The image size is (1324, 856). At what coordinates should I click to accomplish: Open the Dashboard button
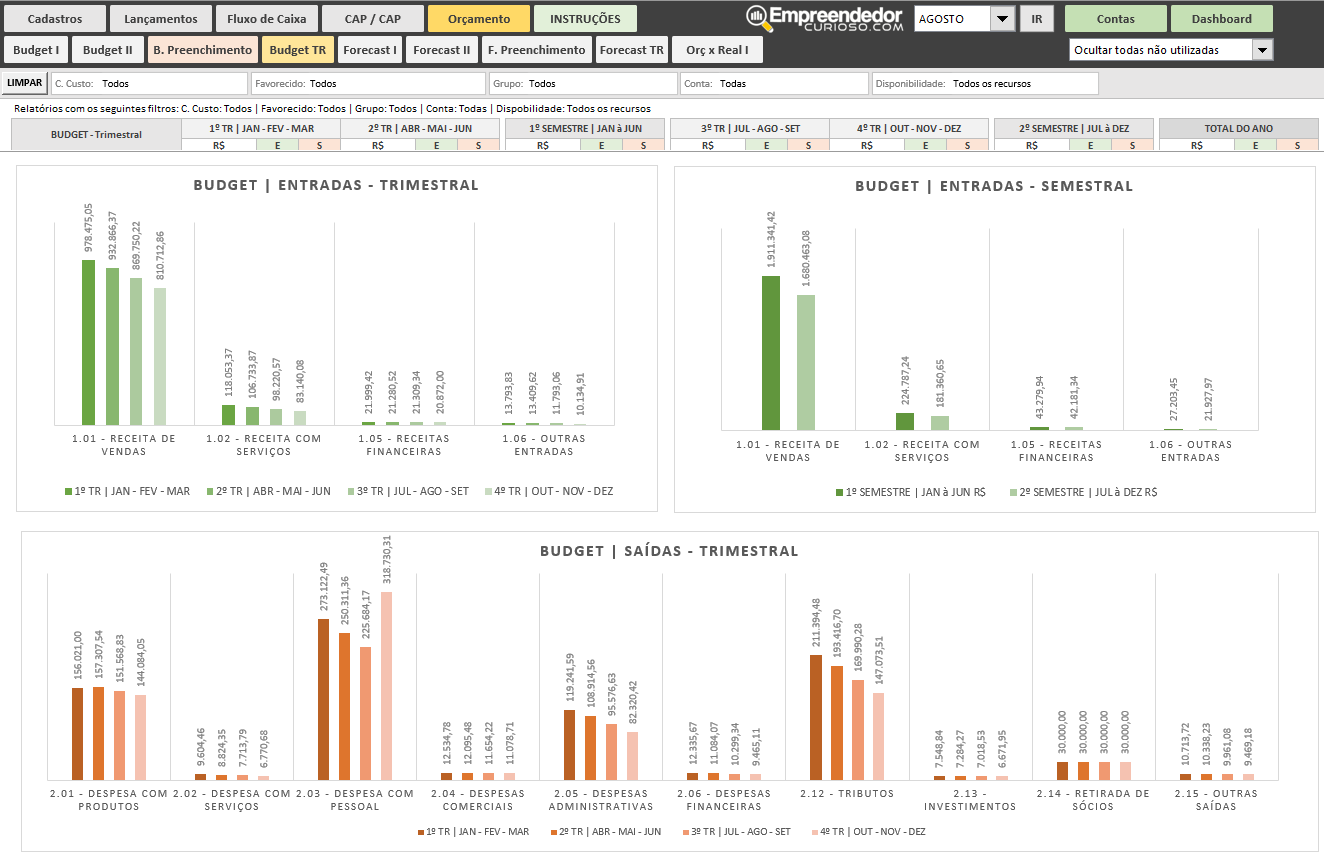(x=1221, y=19)
